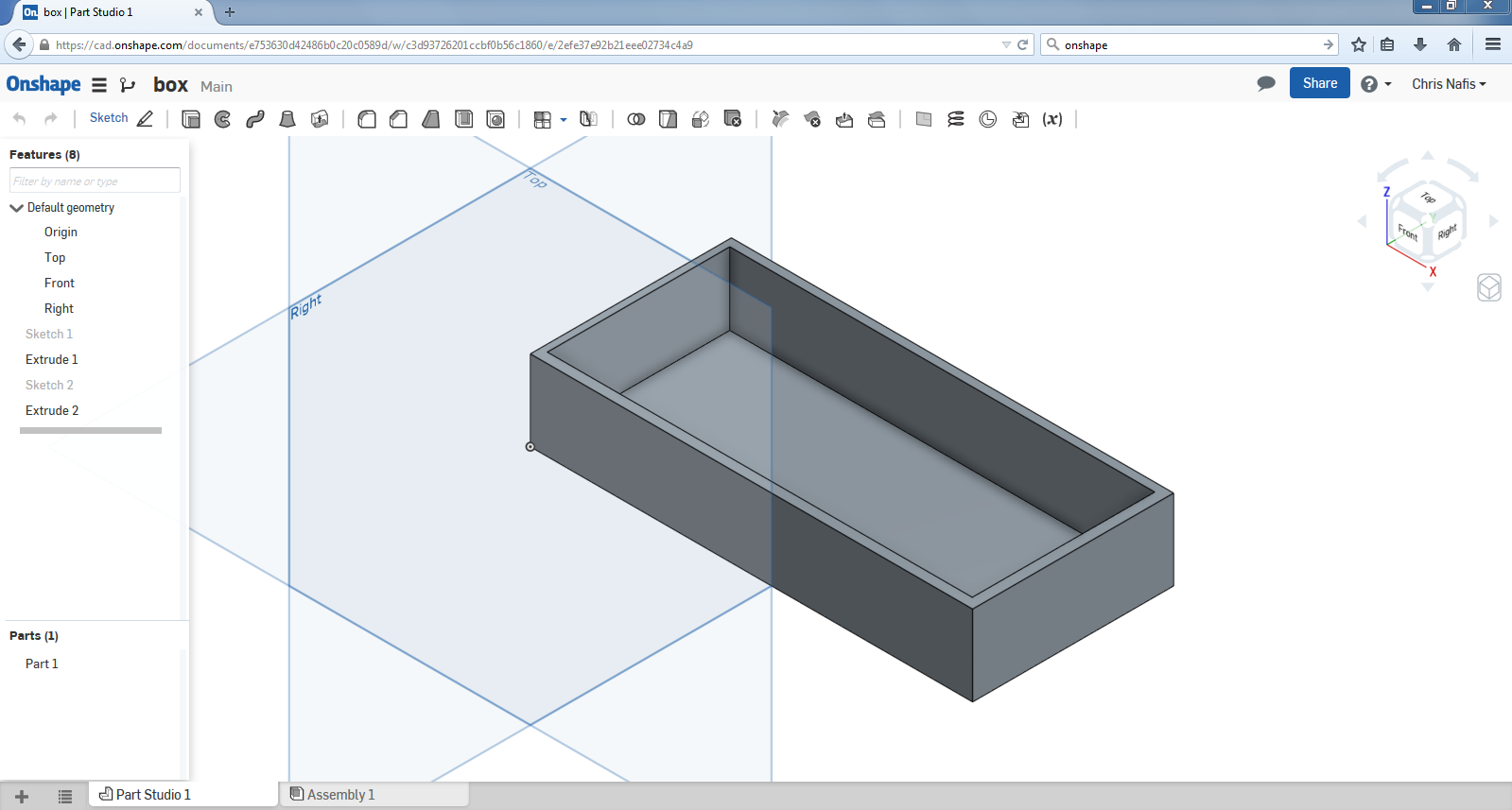Select Sketch 2 in the feature list

pyautogui.click(x=49, y=386)
